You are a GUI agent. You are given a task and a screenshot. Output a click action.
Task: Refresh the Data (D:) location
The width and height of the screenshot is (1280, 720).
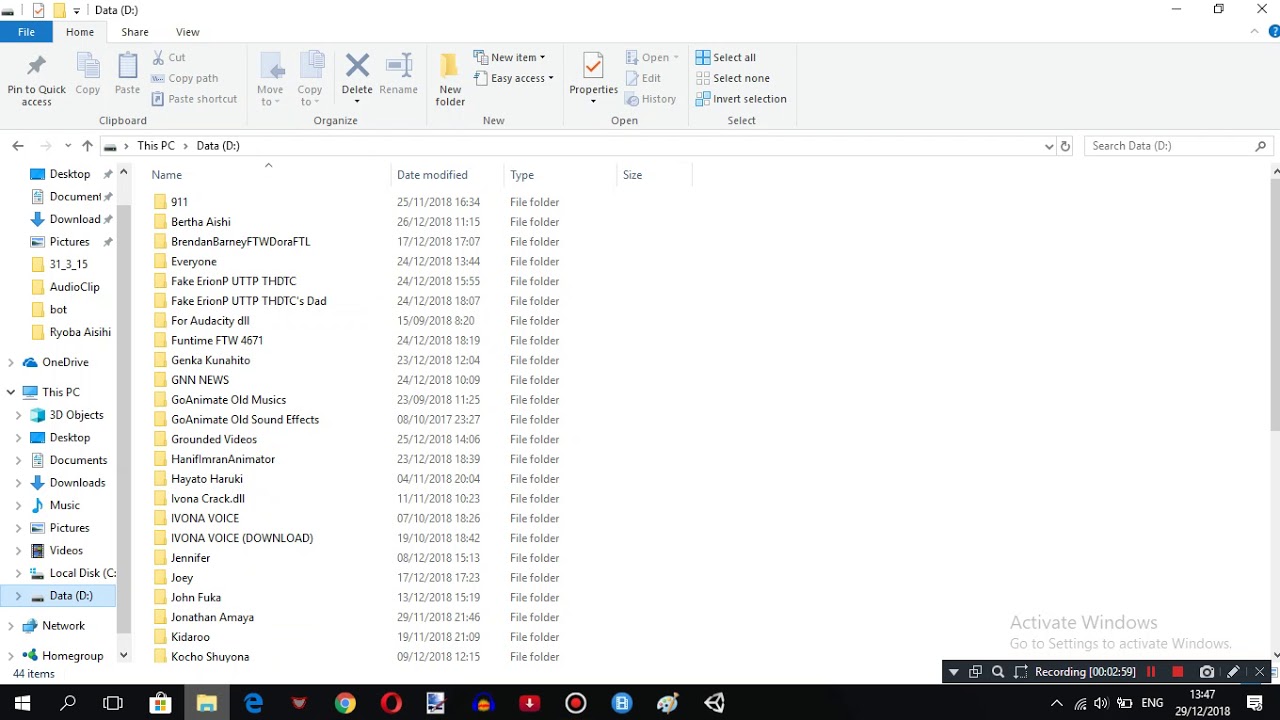(x=1065, y=146)
